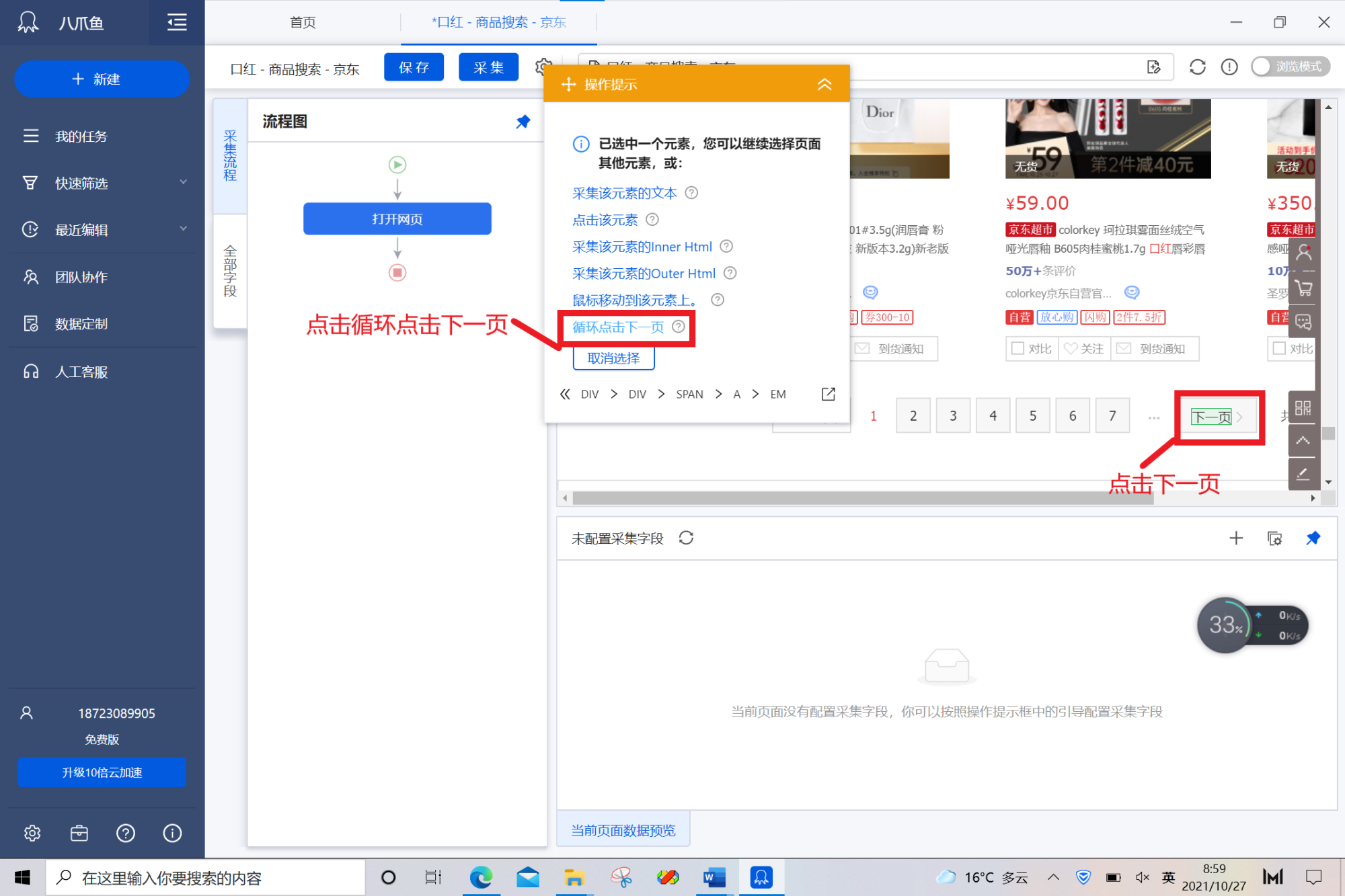Expand the 快速筛选 dropdown arrow

pyautogui.click(x=184, y=183)
